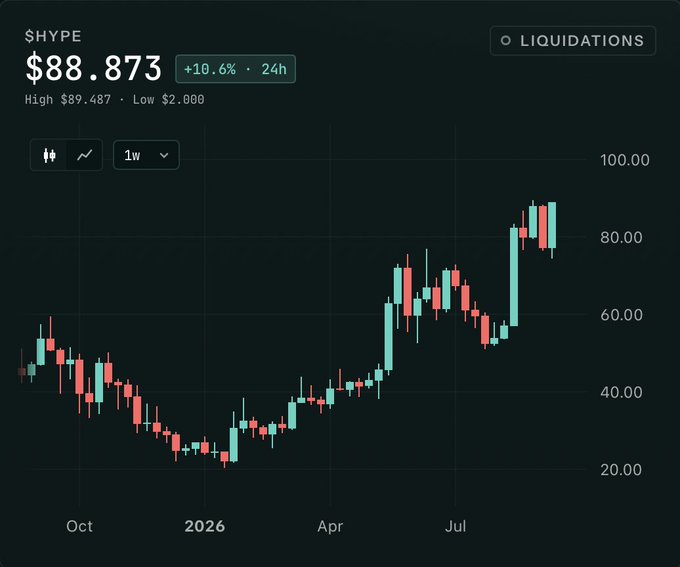680x567 pixels.
Task: Open the 1w timeframe dropdown
Action: click(x=146, y=155)
